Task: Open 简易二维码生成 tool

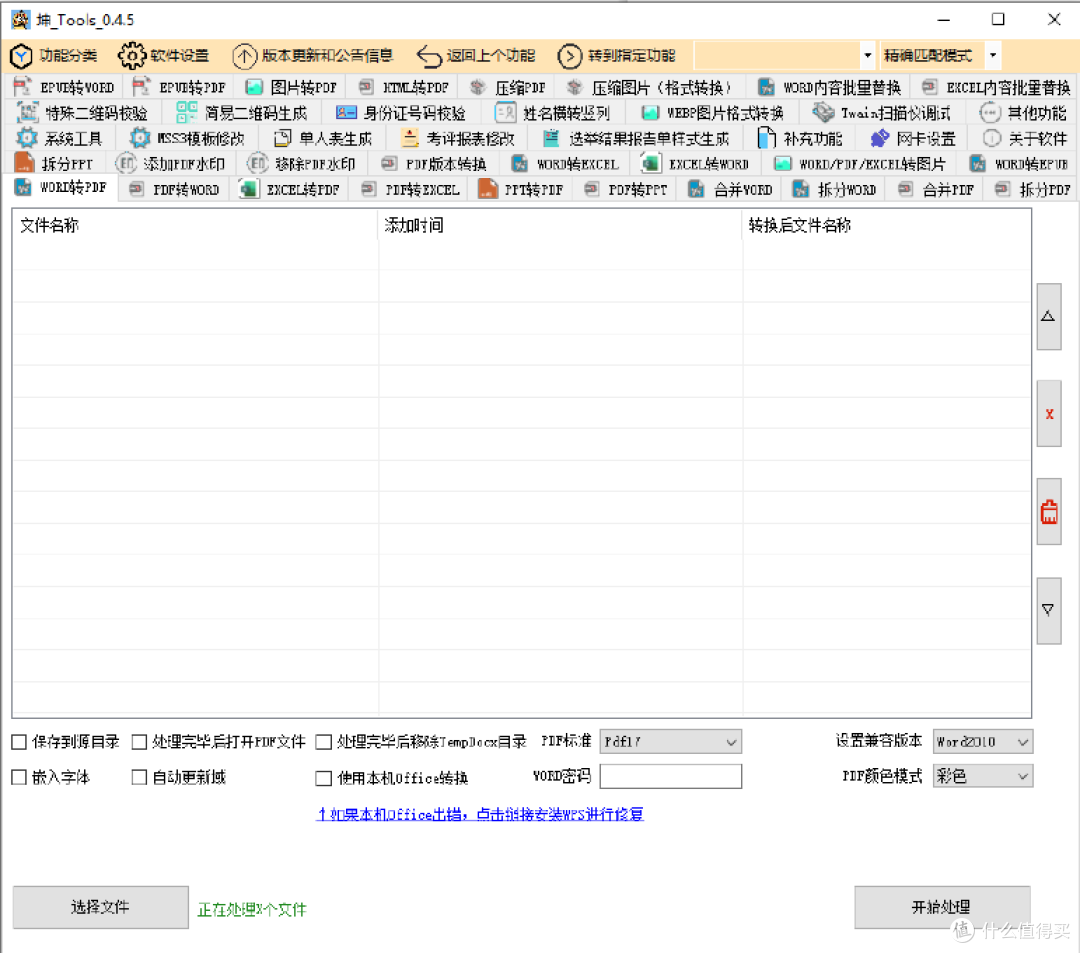Action: [242, 113]
